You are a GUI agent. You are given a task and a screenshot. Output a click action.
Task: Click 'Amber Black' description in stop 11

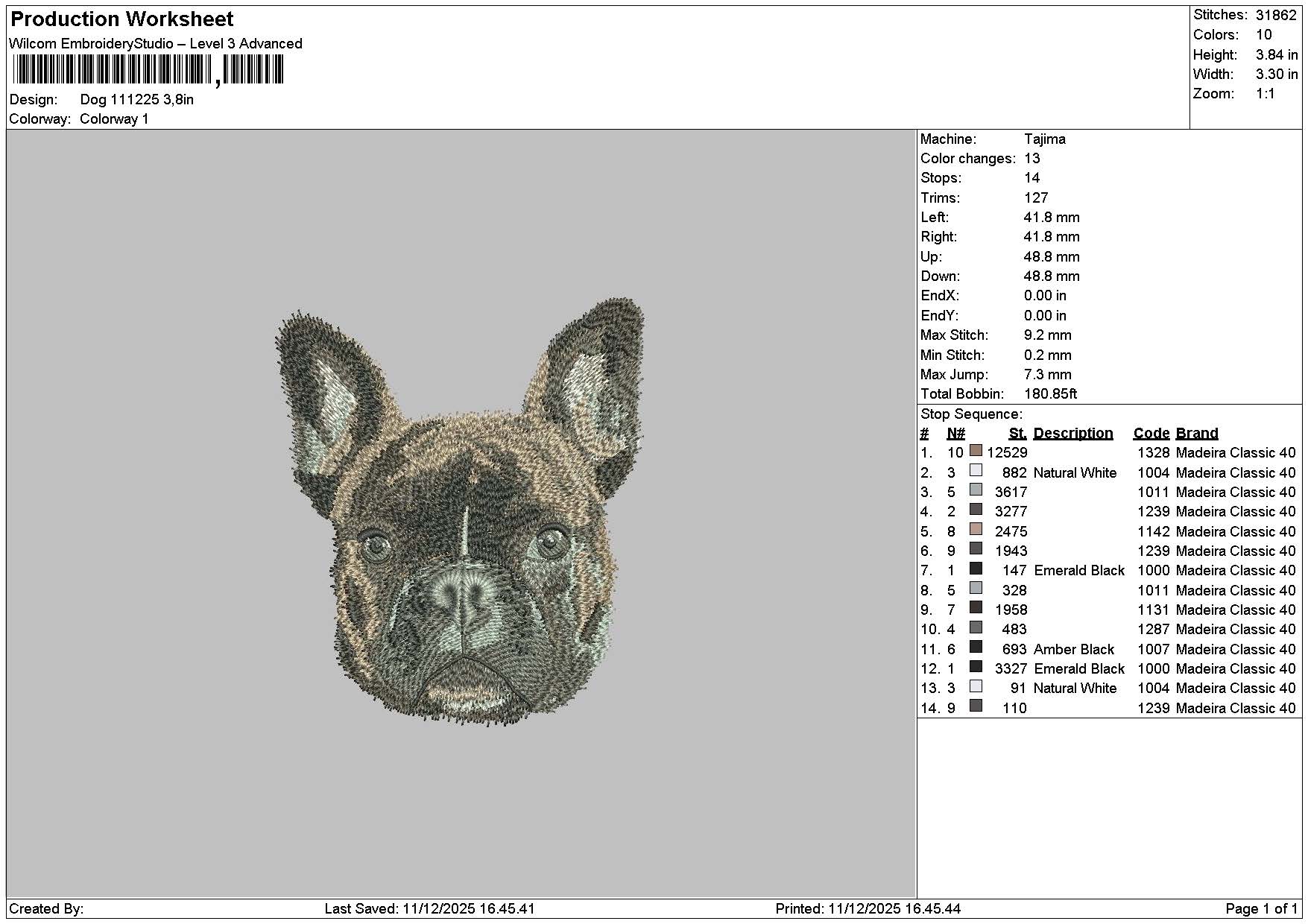click(x=1074, y=650)
